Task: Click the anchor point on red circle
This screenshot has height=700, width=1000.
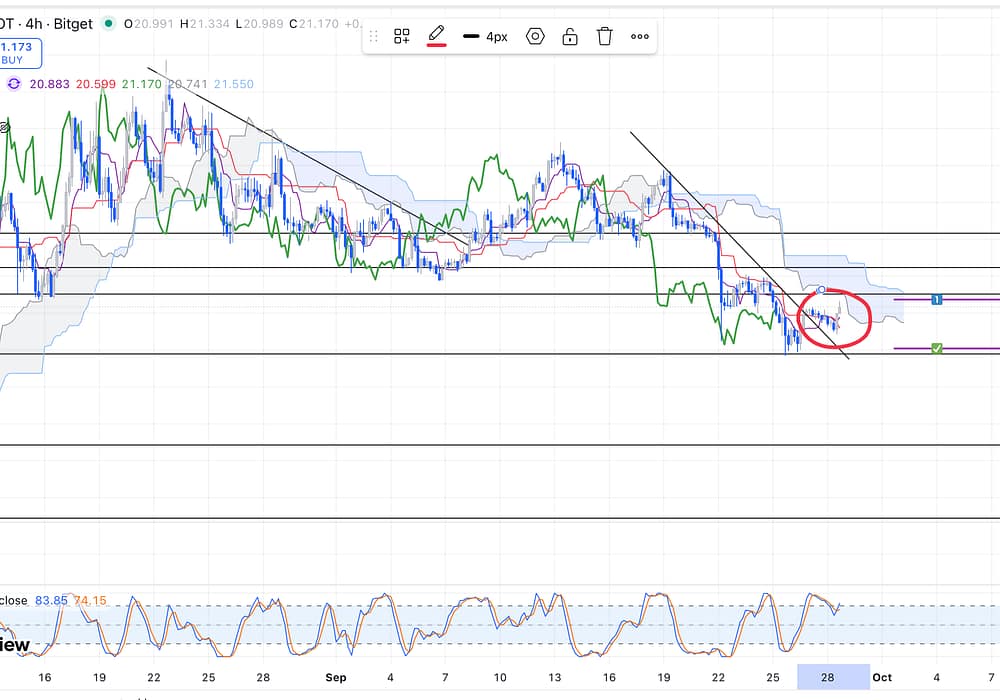Action: (821, 290)
